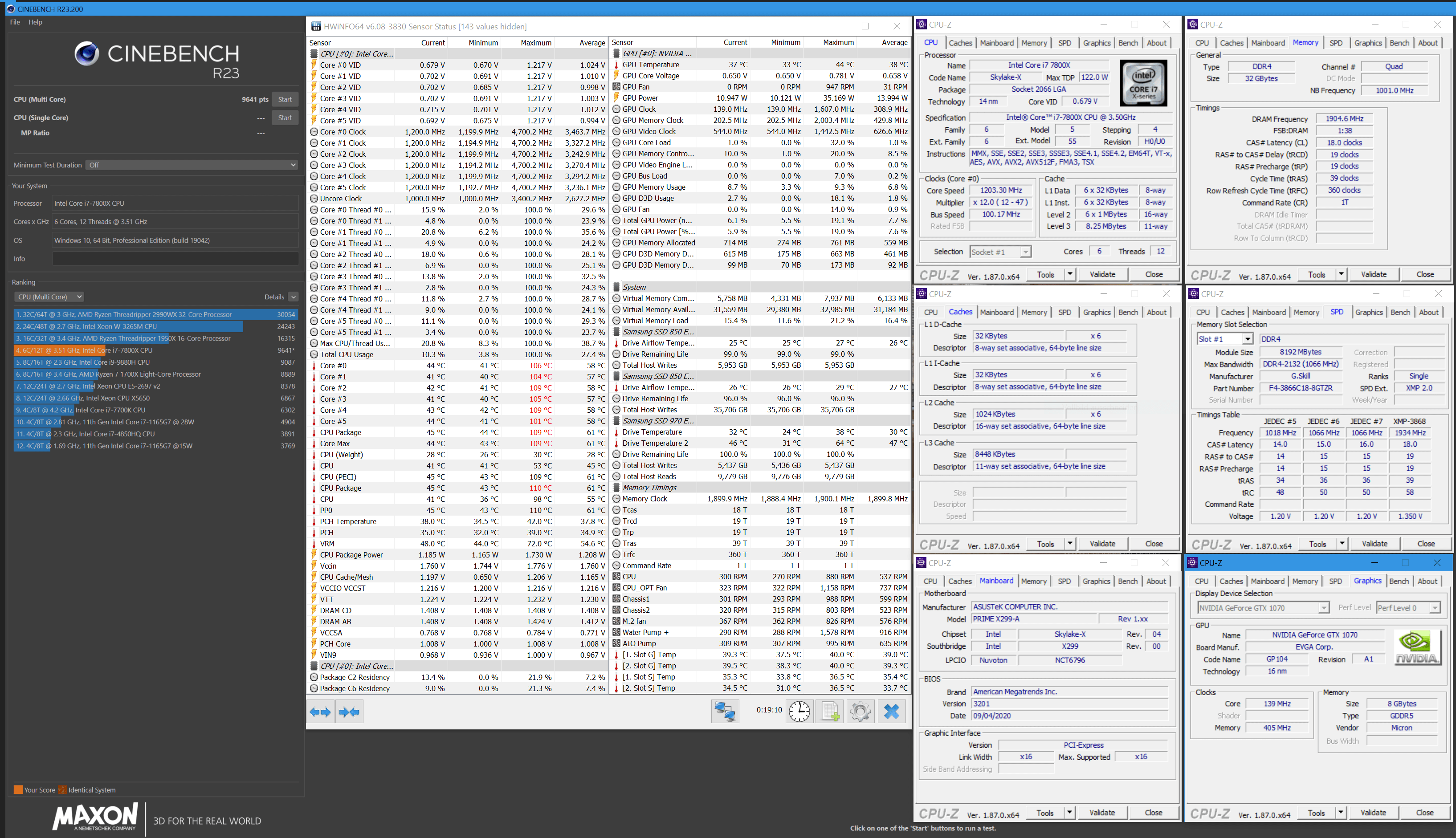Start the CPU (Single Core) test
Image resolution: width=1456 pixels, height=838 pixels.
click(x=285, y=118)
